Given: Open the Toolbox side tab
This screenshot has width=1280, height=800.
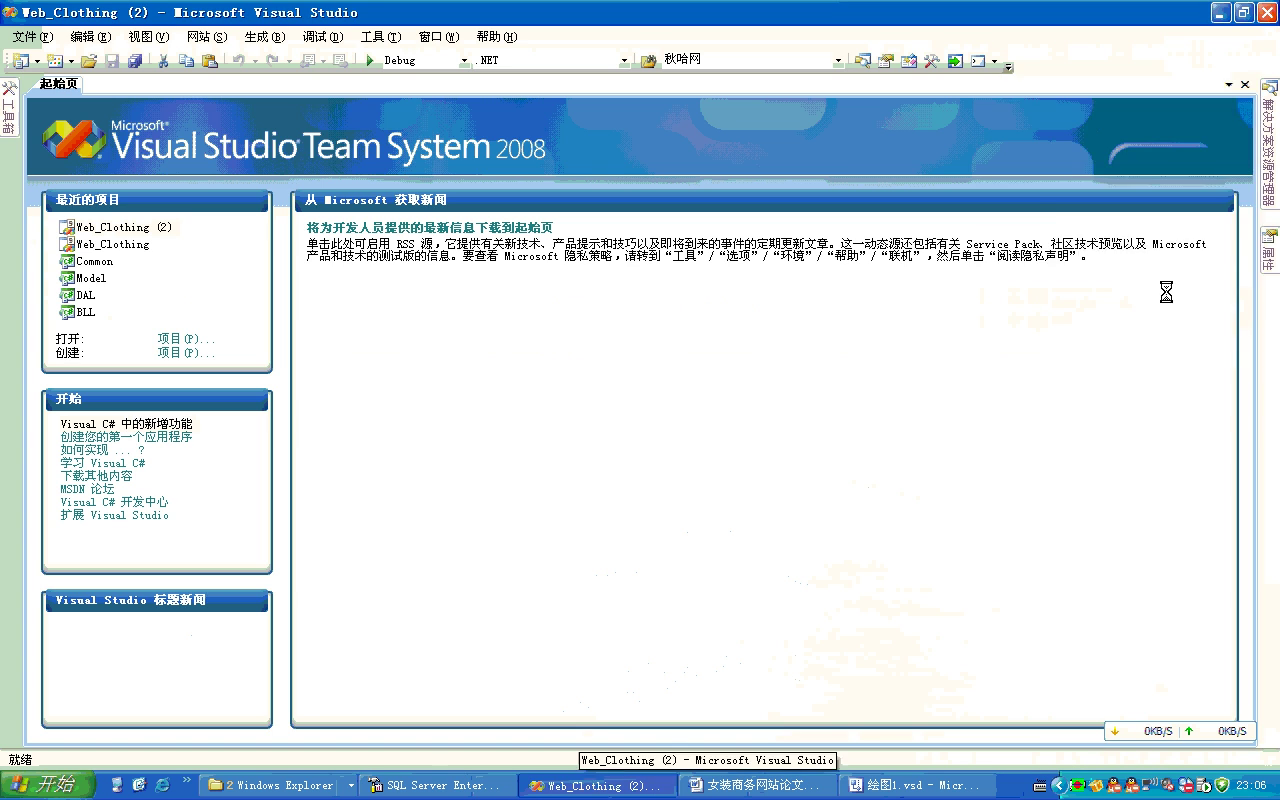Looking at the screenshot, I should (9, 108).
